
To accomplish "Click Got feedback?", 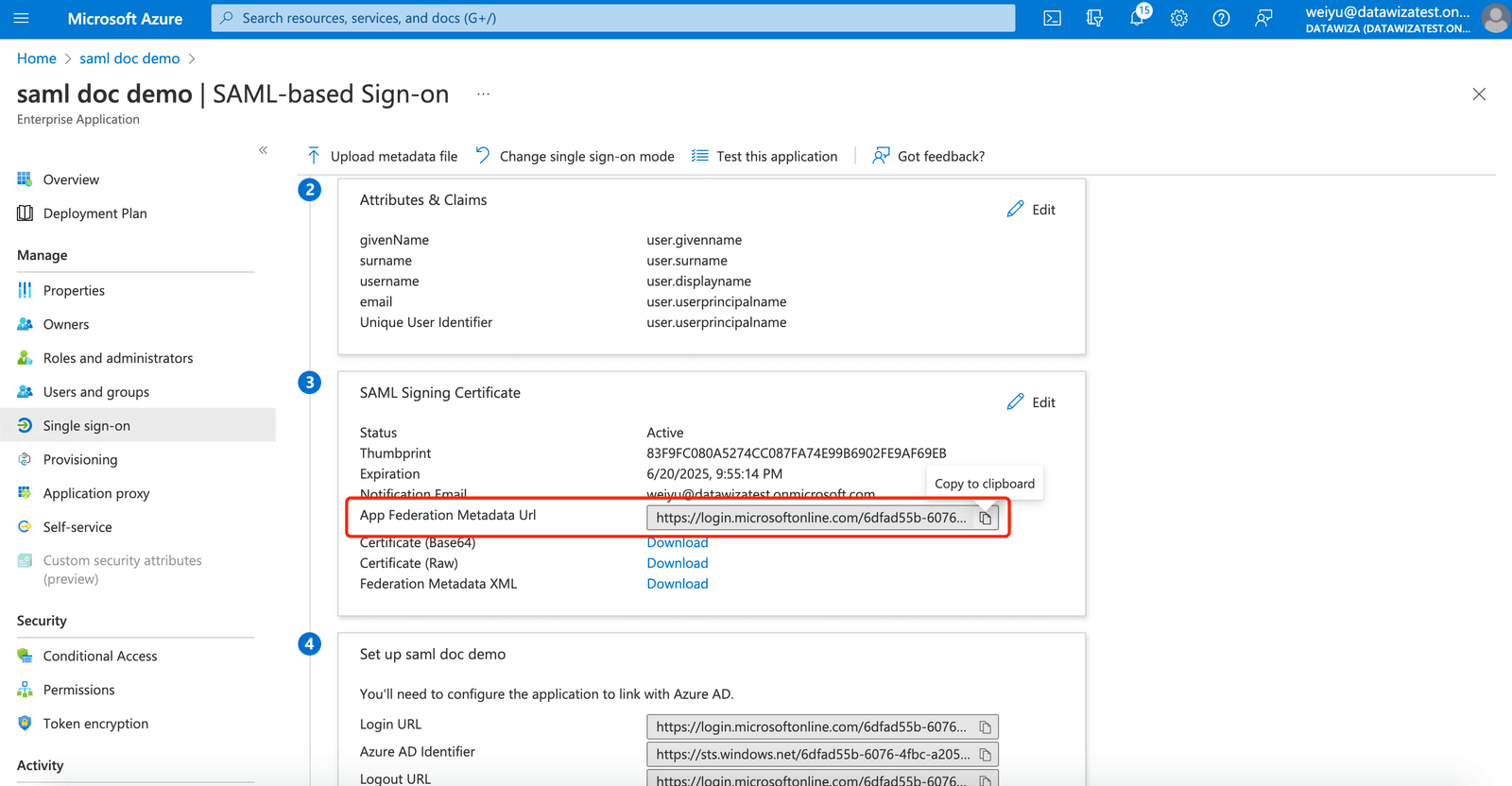I will click(928, 156).
